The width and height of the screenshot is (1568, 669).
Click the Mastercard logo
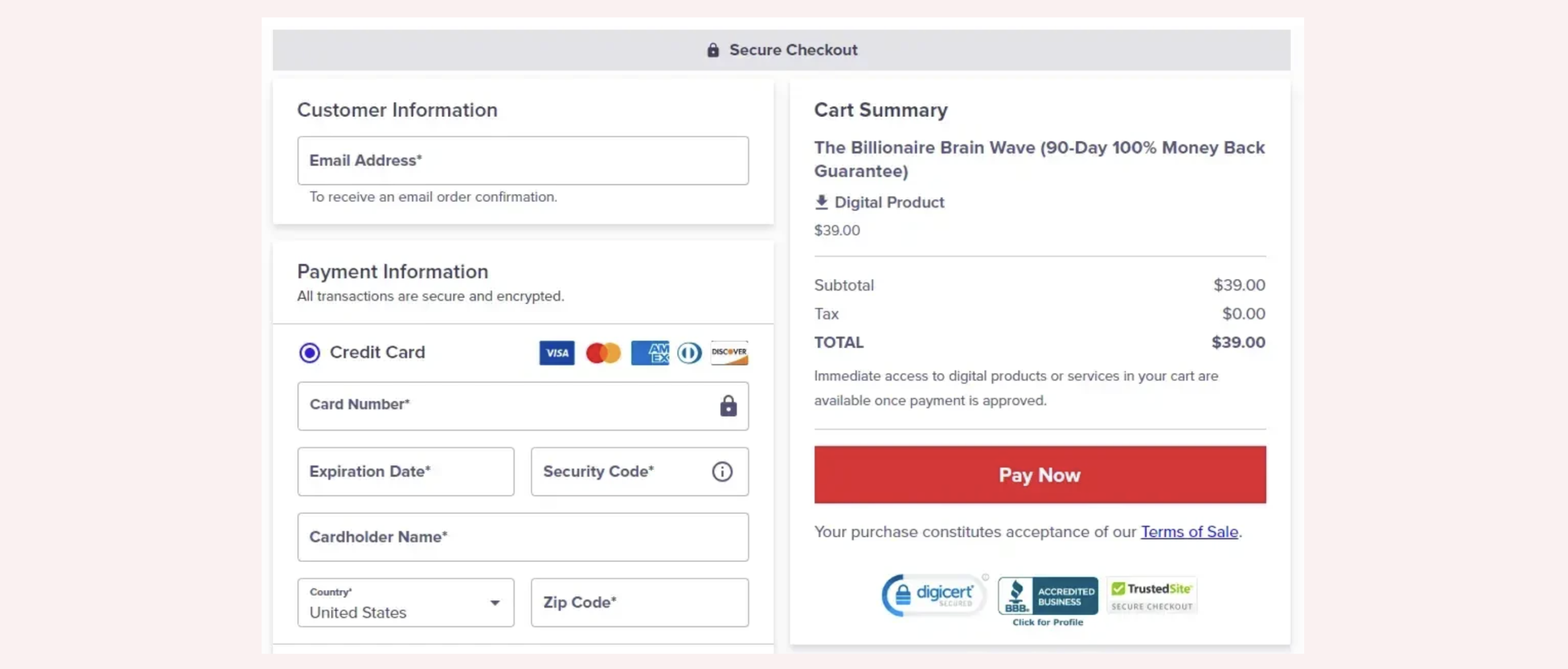coord(603,353)
